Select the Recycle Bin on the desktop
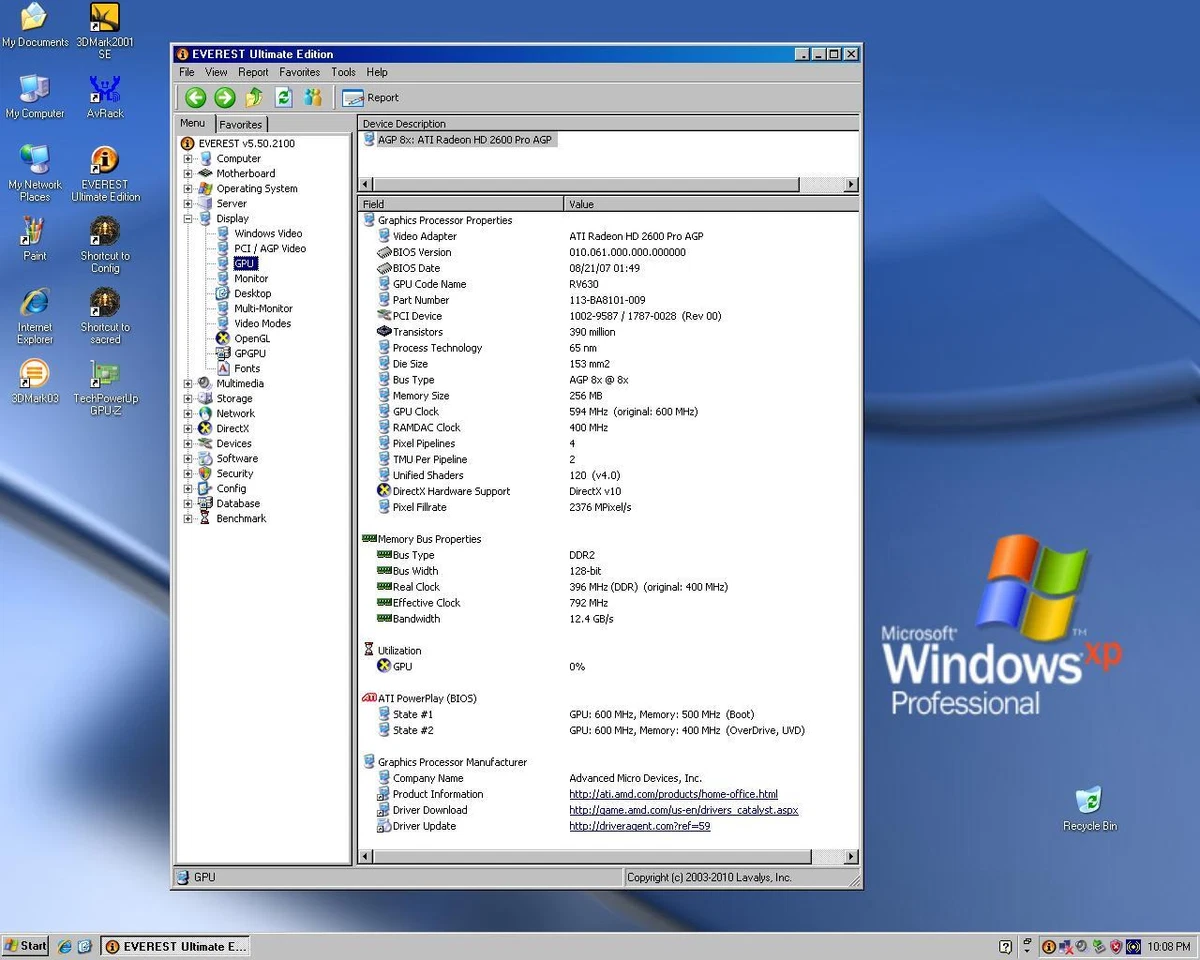Image resolution: width=1200 pixels, height=960 pixels. (x=1089, y=809)
